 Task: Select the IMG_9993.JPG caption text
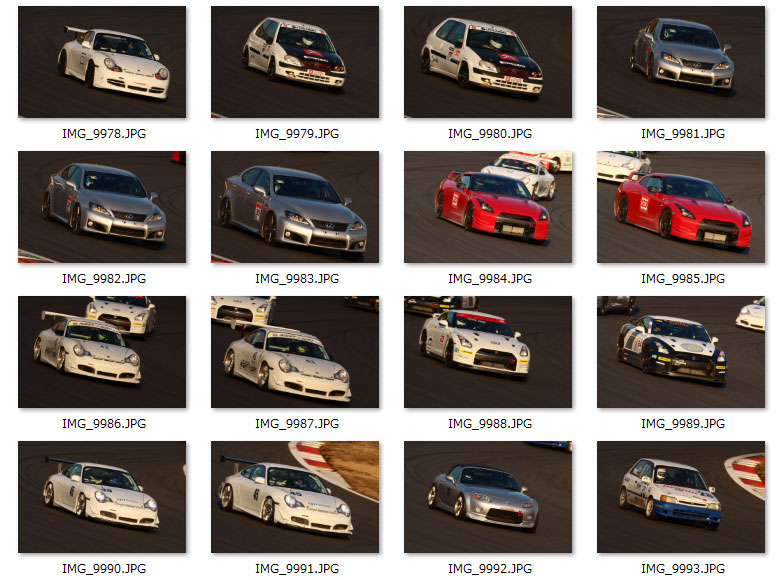click(683, 569)
